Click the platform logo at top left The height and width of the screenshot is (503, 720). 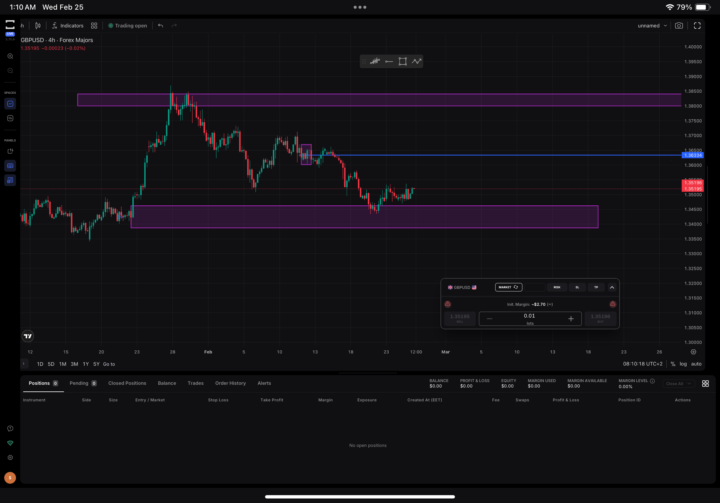tap(10, 24)
